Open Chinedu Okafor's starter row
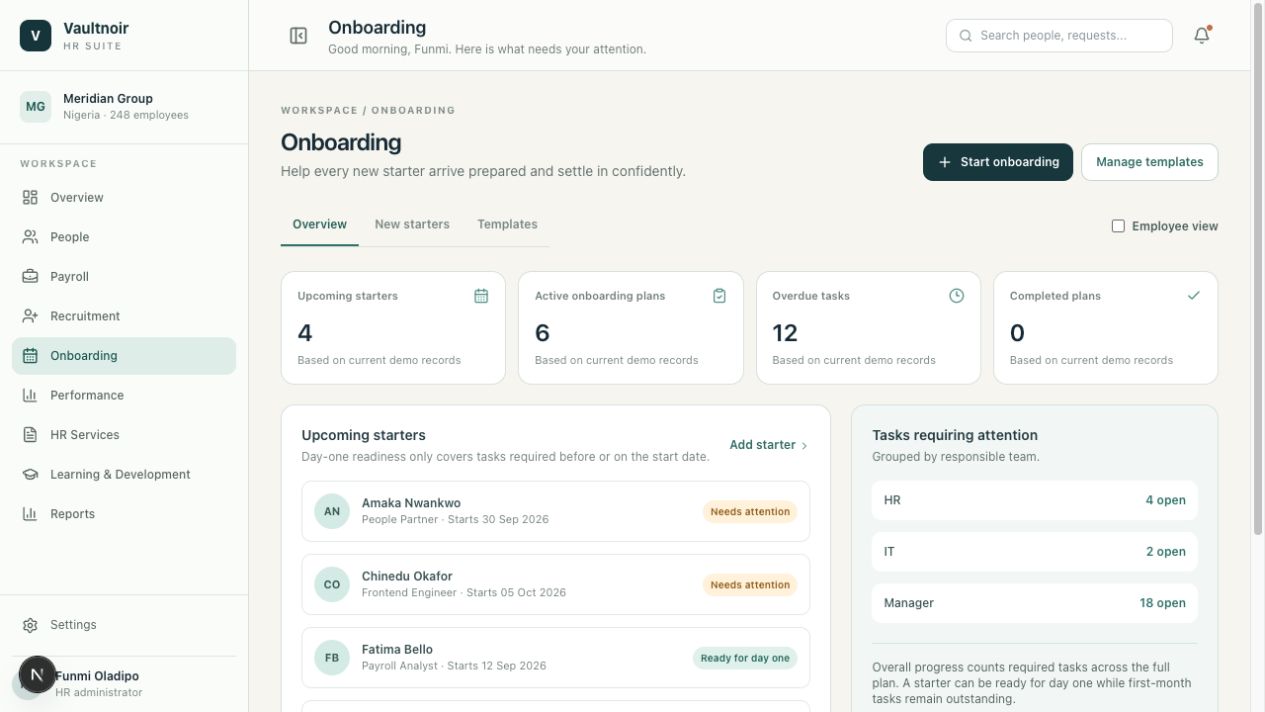This screenshot has width=1265, height=712. (556, 584)
